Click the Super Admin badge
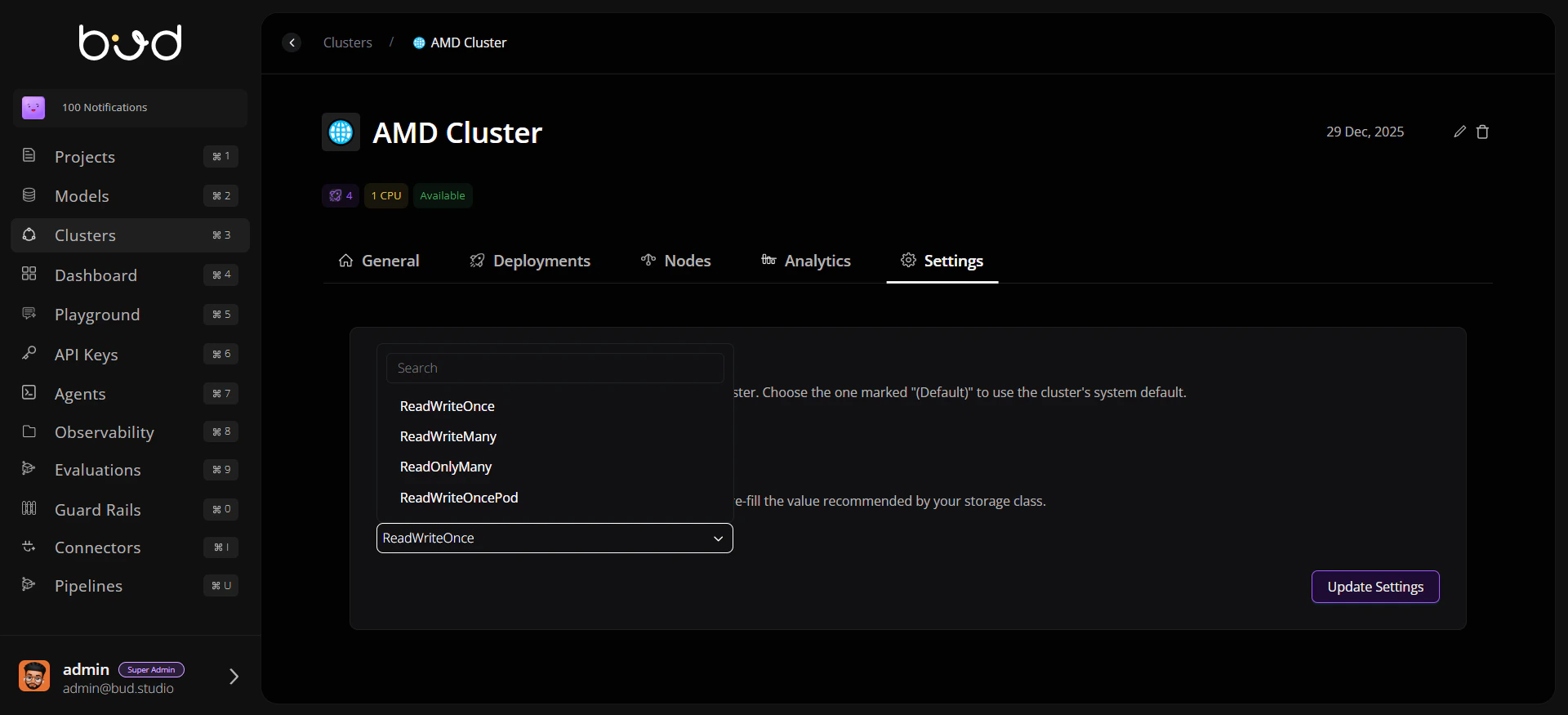The height and width of the screenshot is (715, 1568). [x=151, y=670]
